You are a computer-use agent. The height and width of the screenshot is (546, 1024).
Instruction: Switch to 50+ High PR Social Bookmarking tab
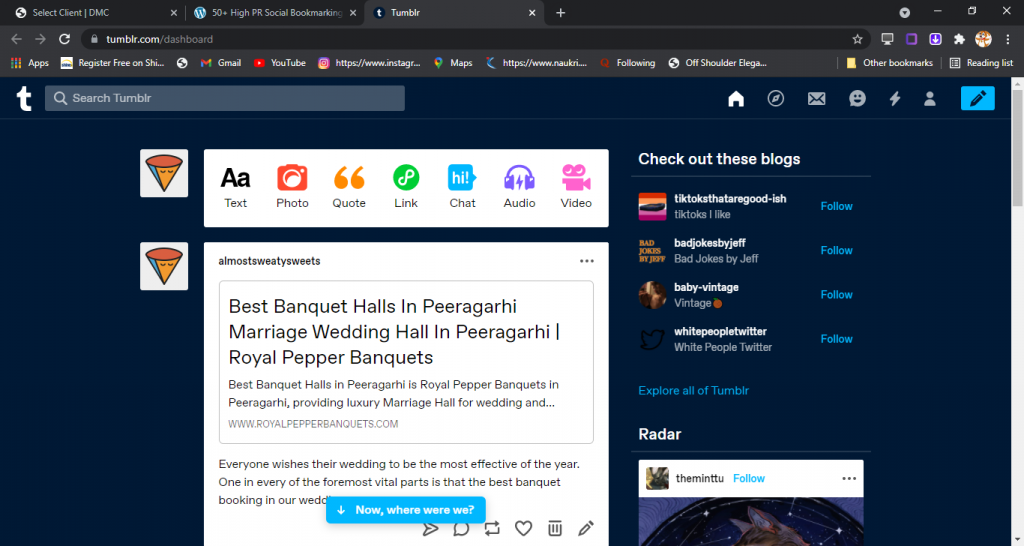(x=276, y=12)
